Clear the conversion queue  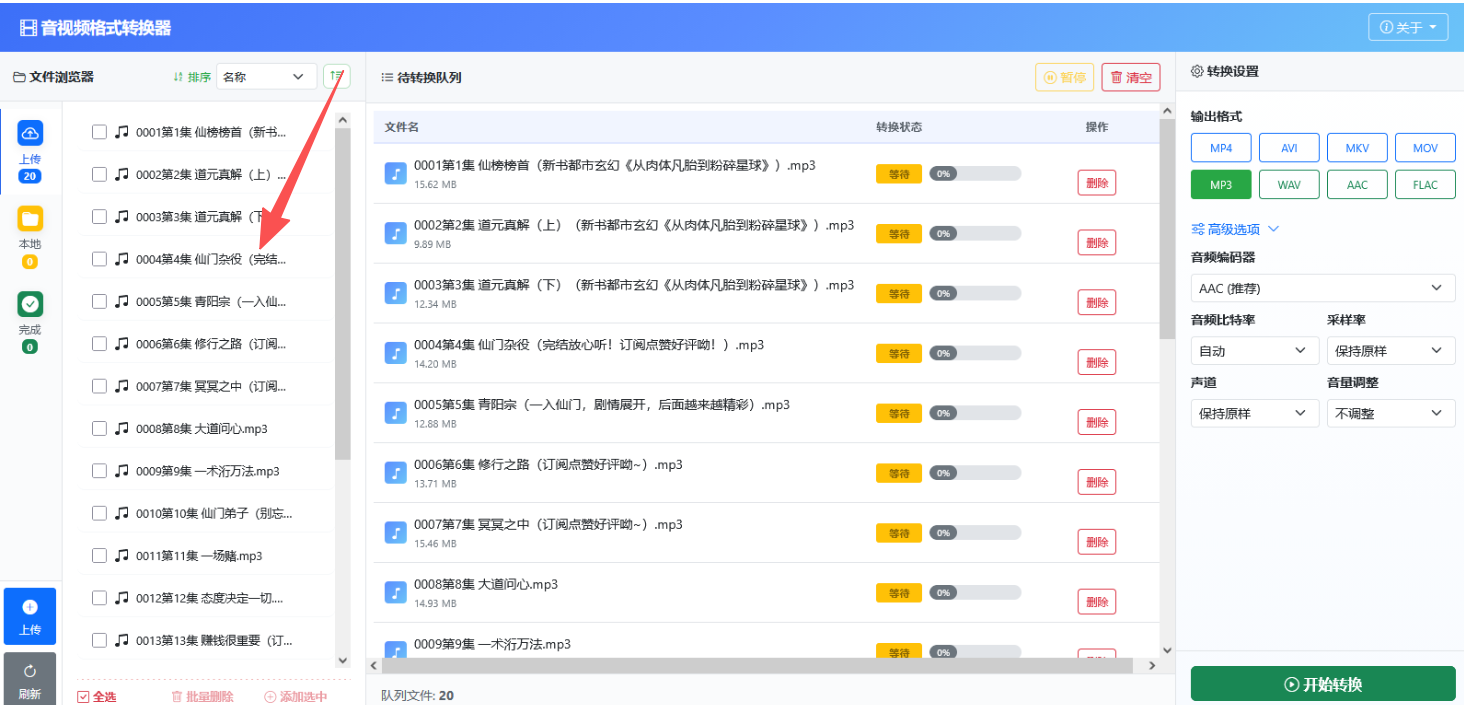pos(1131,77)
